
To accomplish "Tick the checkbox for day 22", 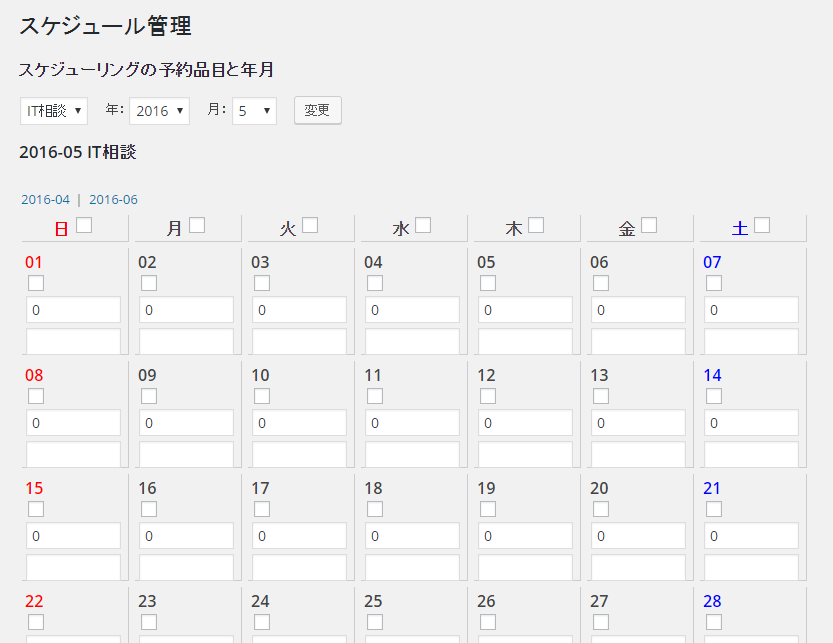I will (36, 622).
